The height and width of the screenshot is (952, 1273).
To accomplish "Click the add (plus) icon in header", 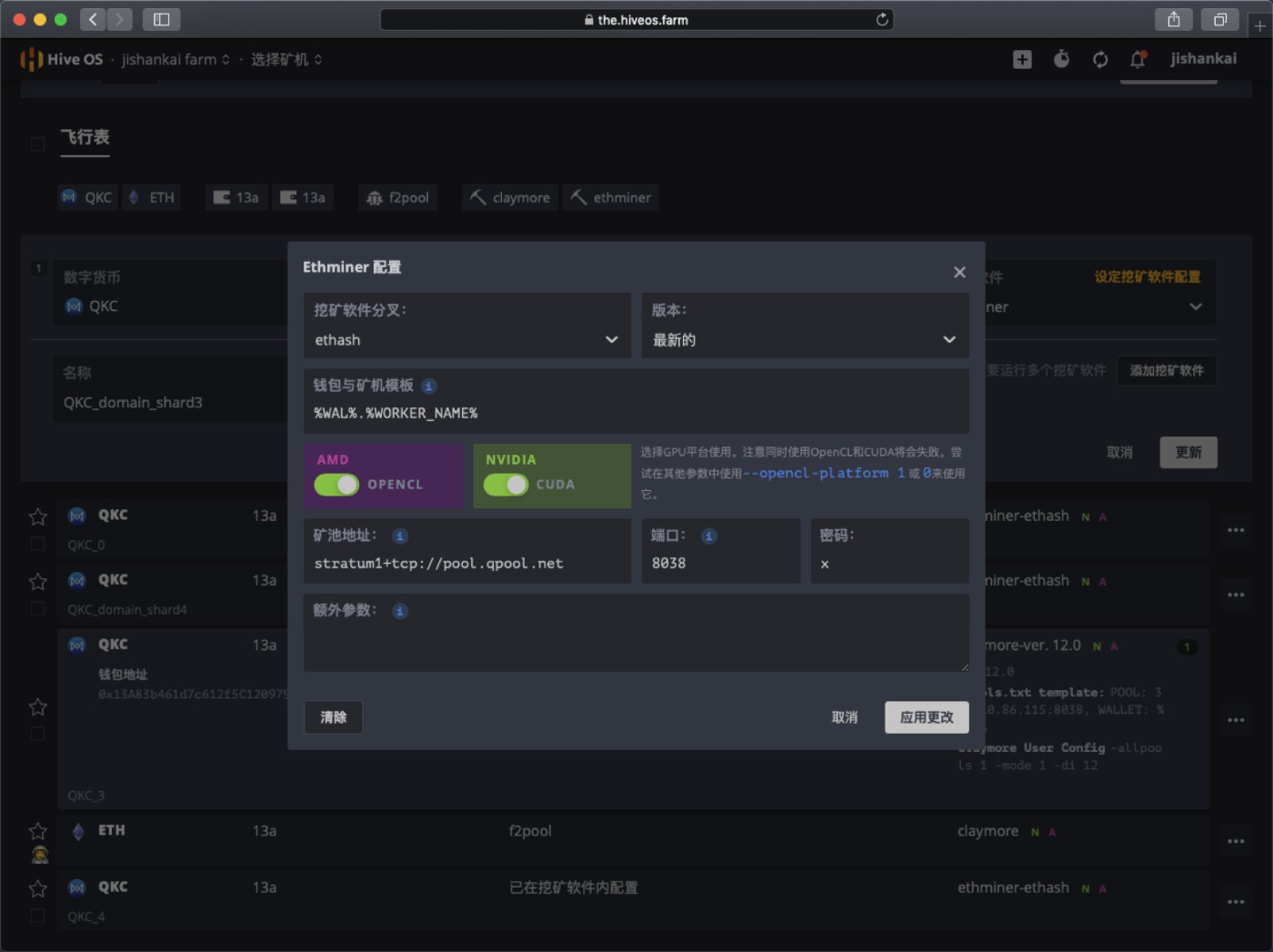I will (x=1022, y=59).
